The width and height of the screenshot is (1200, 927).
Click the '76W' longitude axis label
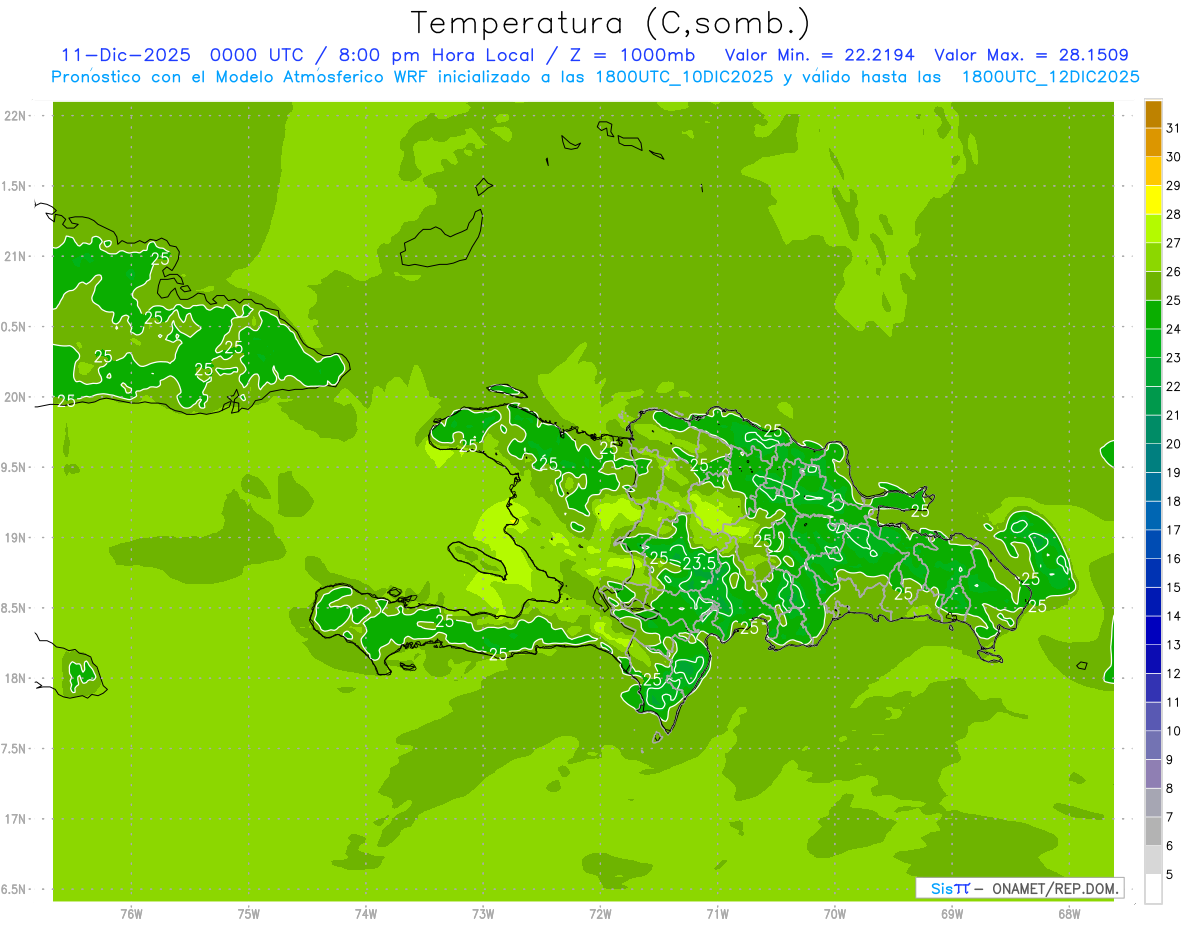(131, 914)
